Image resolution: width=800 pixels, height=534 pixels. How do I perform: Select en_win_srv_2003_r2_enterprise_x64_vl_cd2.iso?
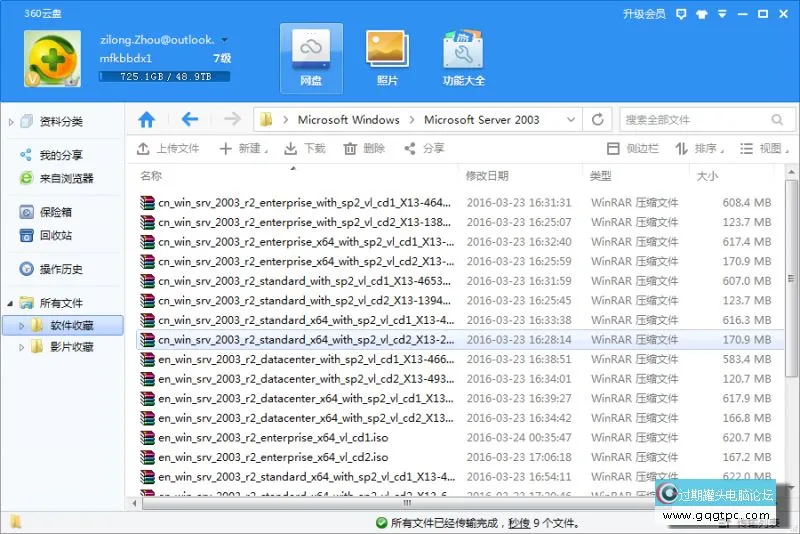point(459,457)
